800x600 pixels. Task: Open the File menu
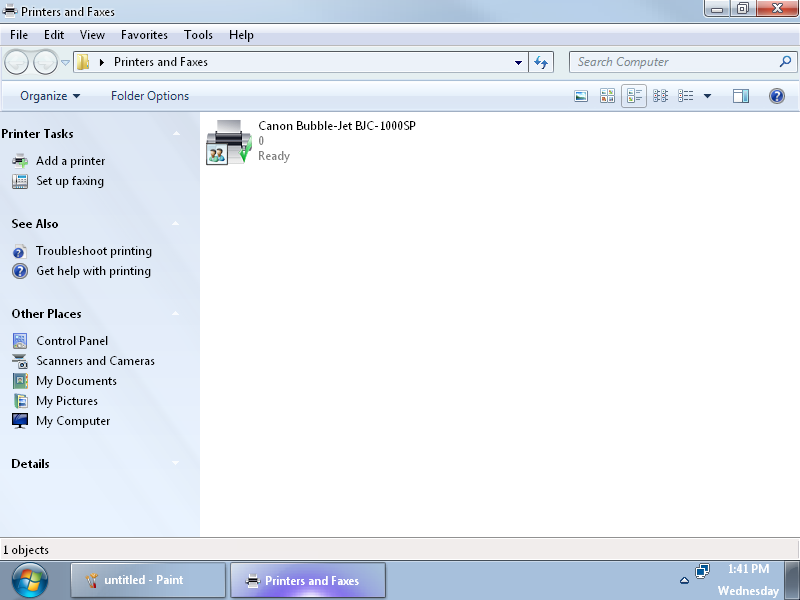tap(19, 35)
